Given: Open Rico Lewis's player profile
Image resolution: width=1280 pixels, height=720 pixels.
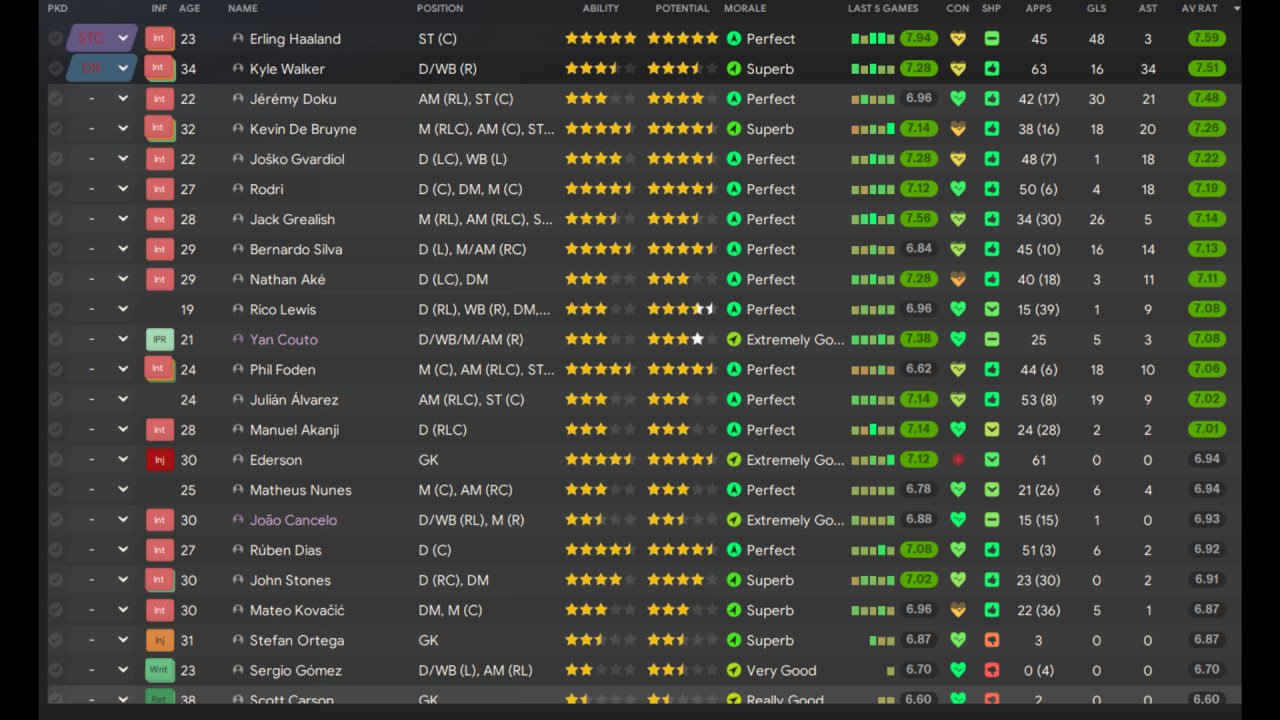Looking at the screenshot, I should tap(283, 309).
